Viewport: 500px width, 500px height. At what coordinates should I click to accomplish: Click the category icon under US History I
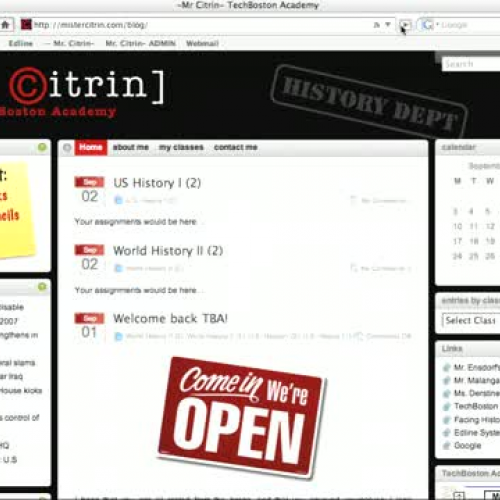(x=118, y=200)
